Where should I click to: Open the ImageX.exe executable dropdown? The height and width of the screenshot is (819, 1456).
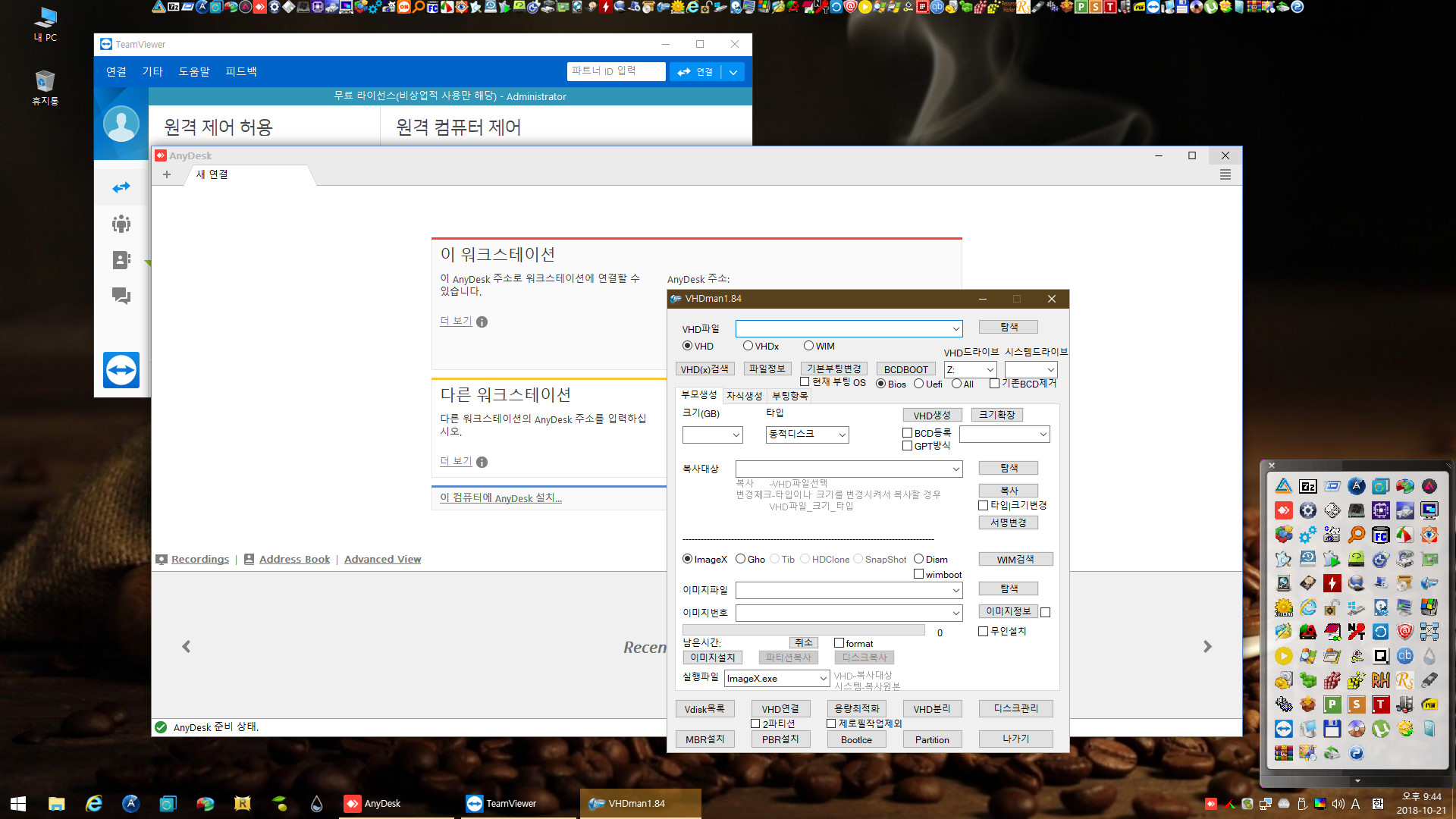[823, 678]
